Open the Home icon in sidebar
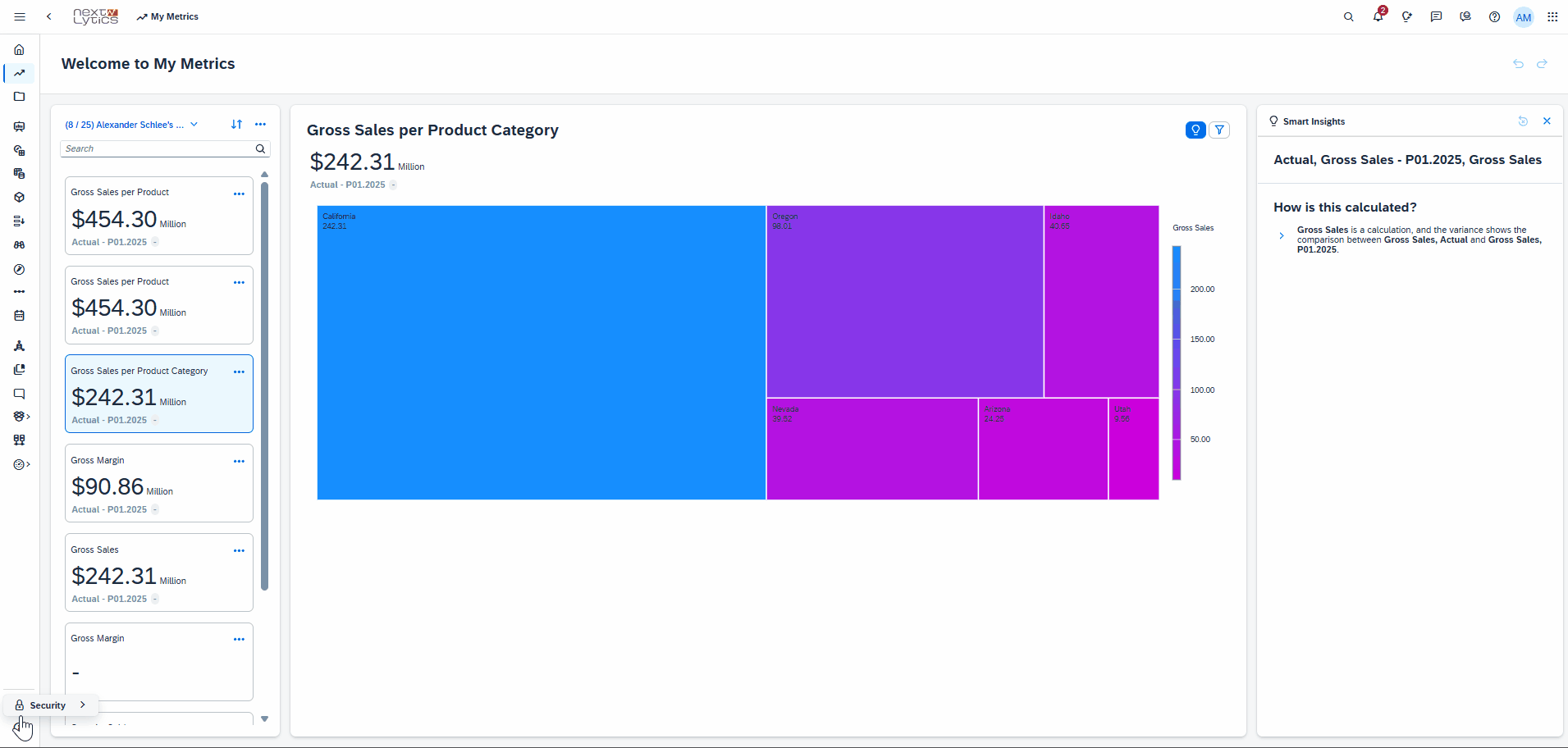 coord(19,49)
